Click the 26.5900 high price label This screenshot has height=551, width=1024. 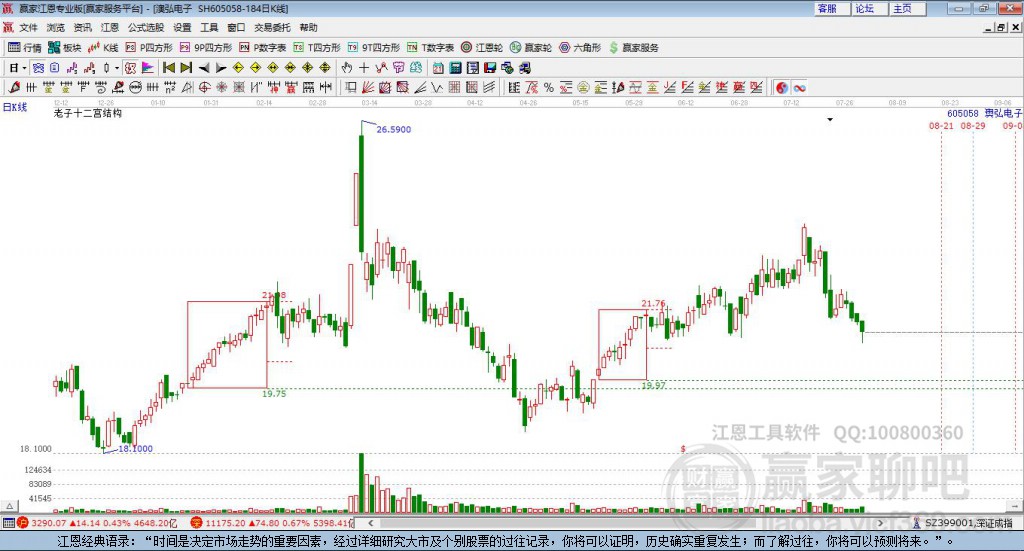coord(394,129)
